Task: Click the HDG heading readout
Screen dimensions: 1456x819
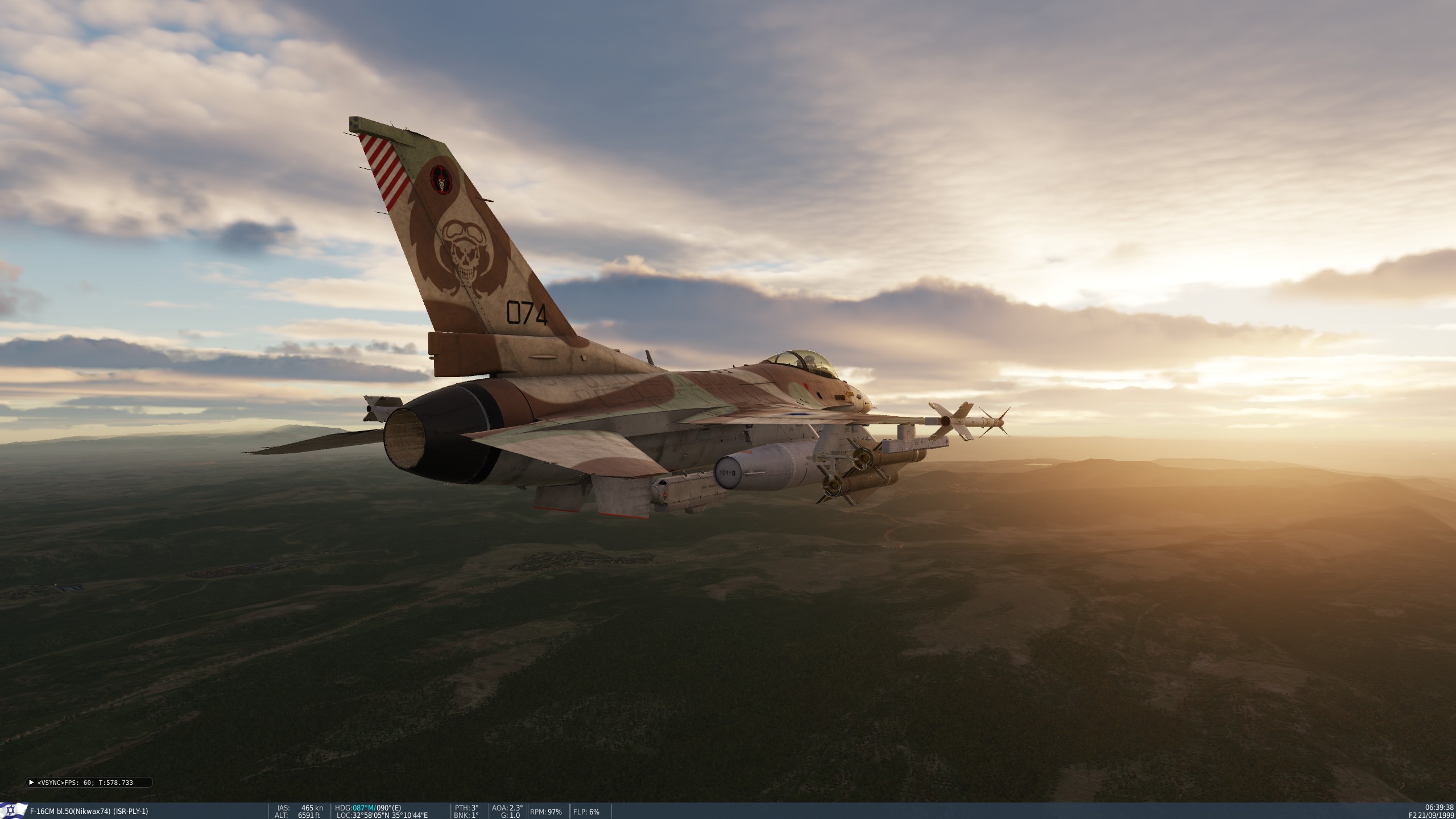Action: pos(368,808)
